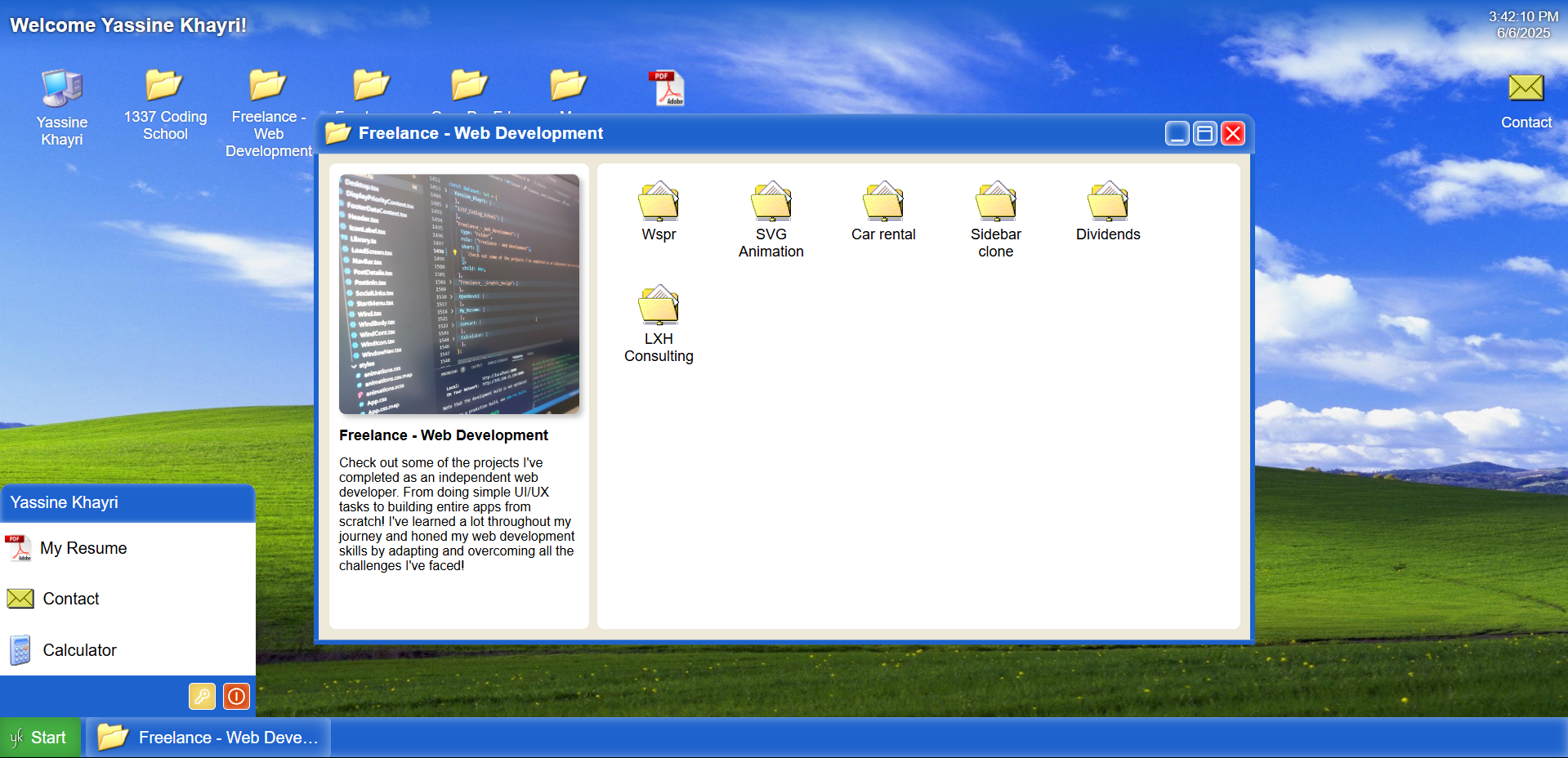Launch Calculator from the Start menu
Screen dimensions: 1568x758
(127, 650)
